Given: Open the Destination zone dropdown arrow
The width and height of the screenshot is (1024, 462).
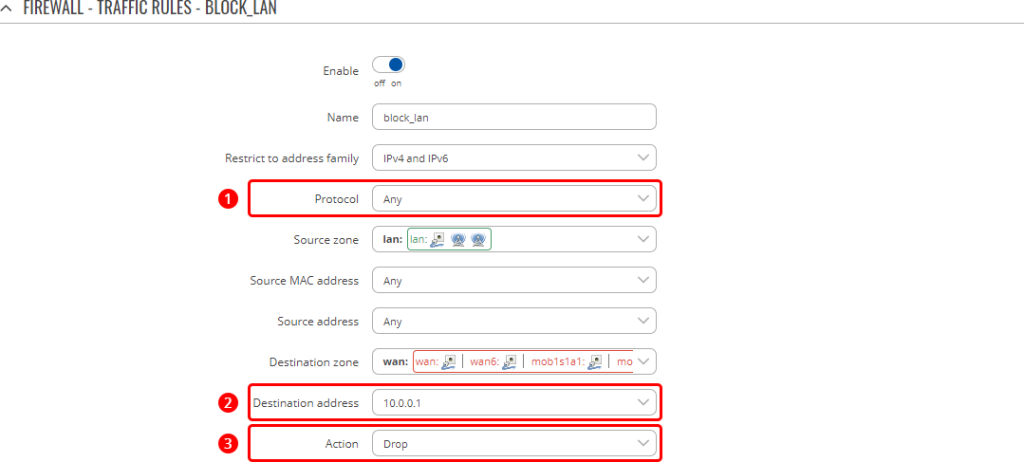Looking at the screenshot, I should 643,362.
